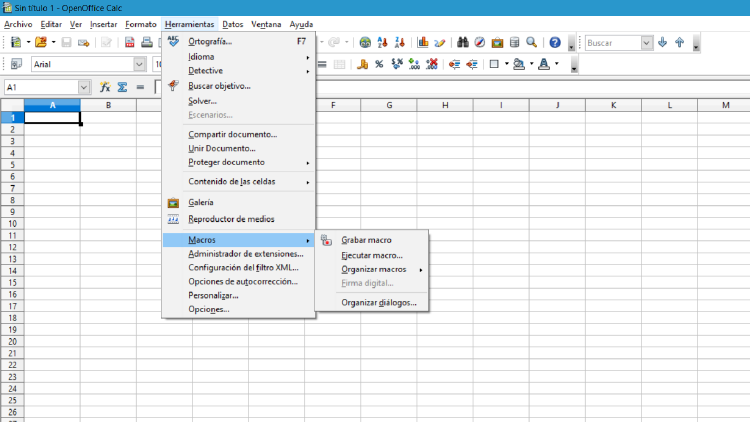This screenshot has width=750, height=422.
Task: Click the export as PDF icon
Action: (130, 43)
